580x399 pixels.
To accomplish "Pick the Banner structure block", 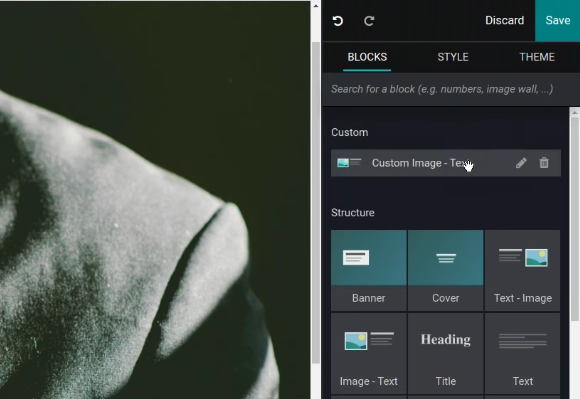I will 369,270.
